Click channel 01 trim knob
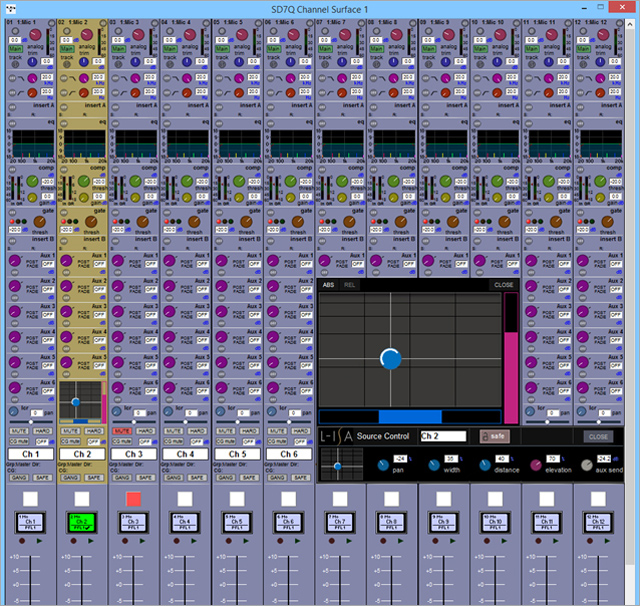This screenshot has width=640, height=606. (32, 62)
